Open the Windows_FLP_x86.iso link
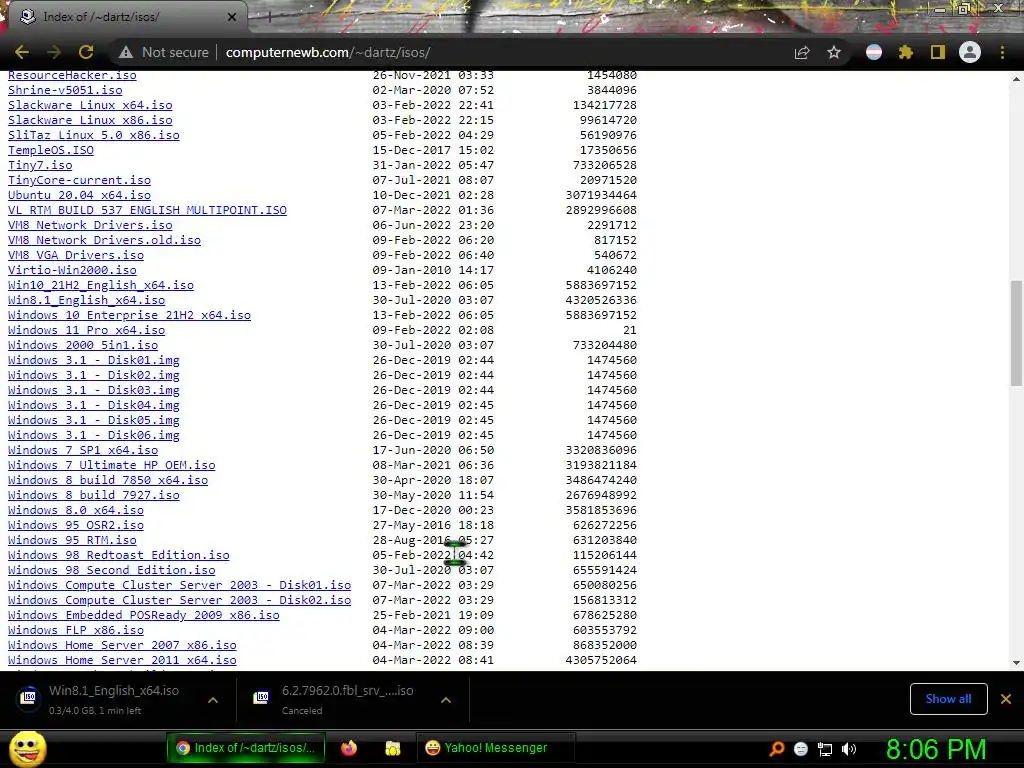Viewport: 1024px width, 768px height. [76, 631]
